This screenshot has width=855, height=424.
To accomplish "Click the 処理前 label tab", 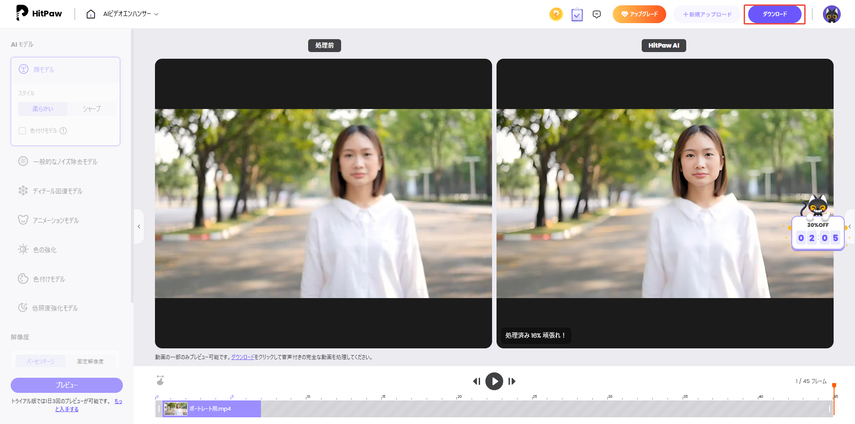I will click(324, 46).
